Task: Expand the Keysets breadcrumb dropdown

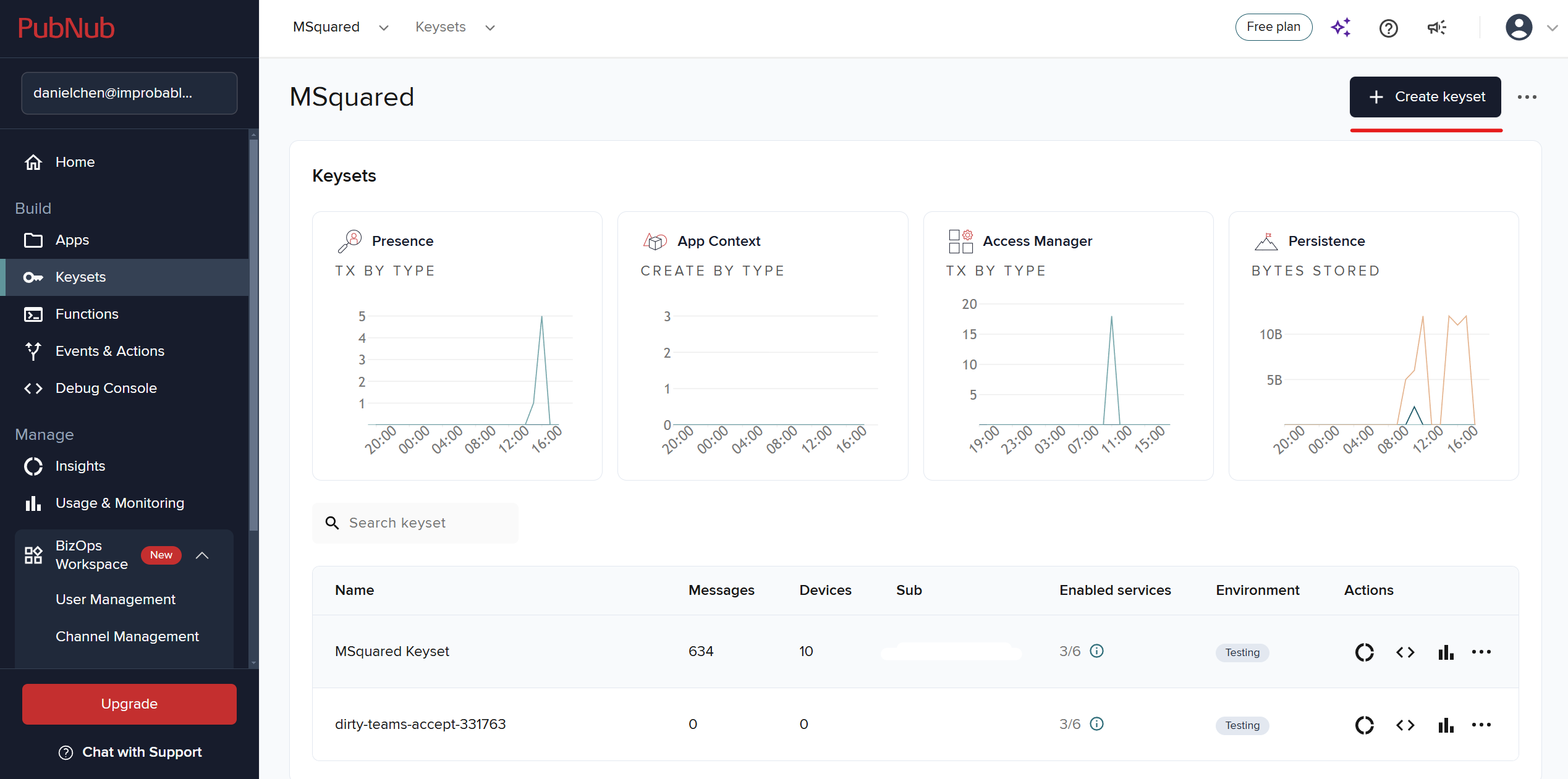Action: click(x=489, y=28)
